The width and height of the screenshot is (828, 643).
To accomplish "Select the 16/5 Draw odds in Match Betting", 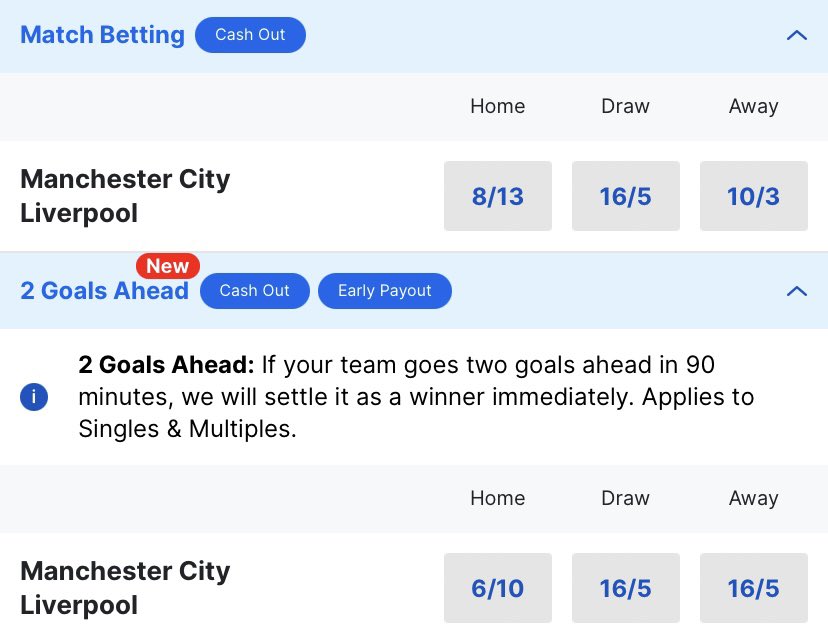I will (x=626, y=196).
